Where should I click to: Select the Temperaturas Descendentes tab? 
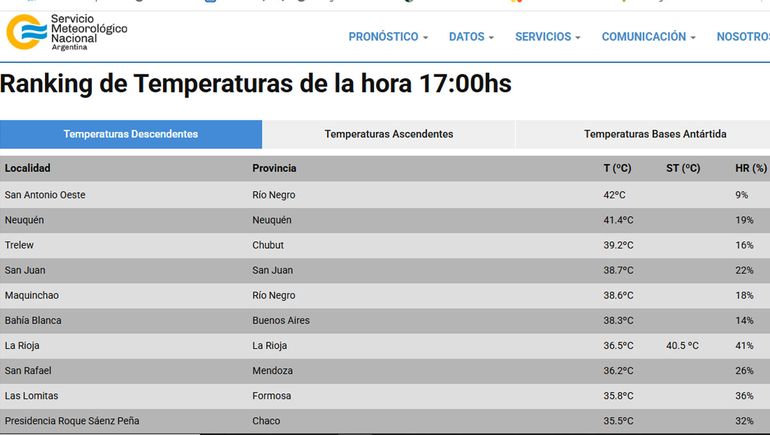[131, 134]
